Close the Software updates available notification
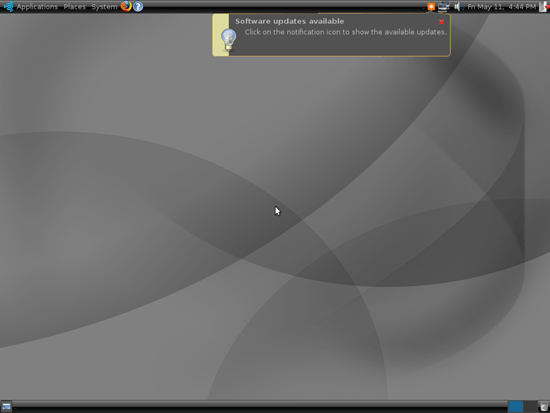The height and width of the screenshot is (413, 550). tap(441, 22)
